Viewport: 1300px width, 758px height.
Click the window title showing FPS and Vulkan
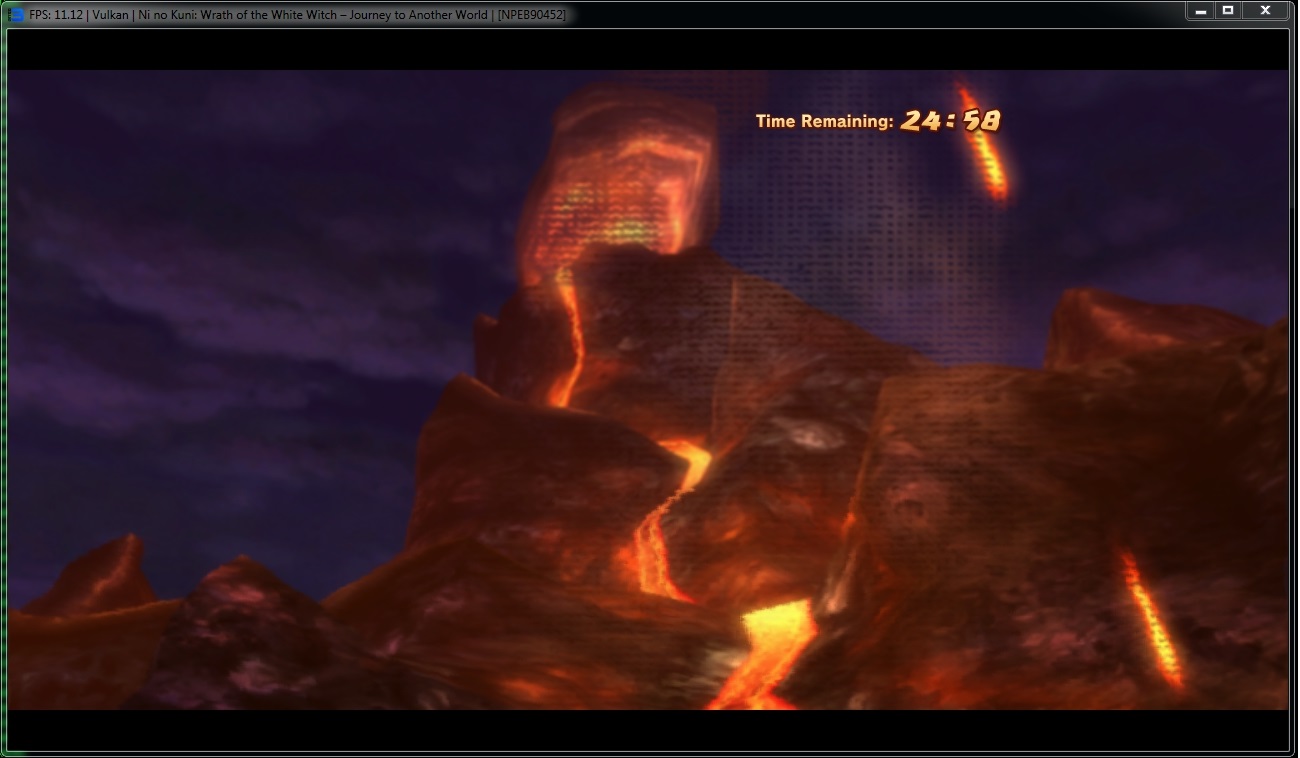298,14
